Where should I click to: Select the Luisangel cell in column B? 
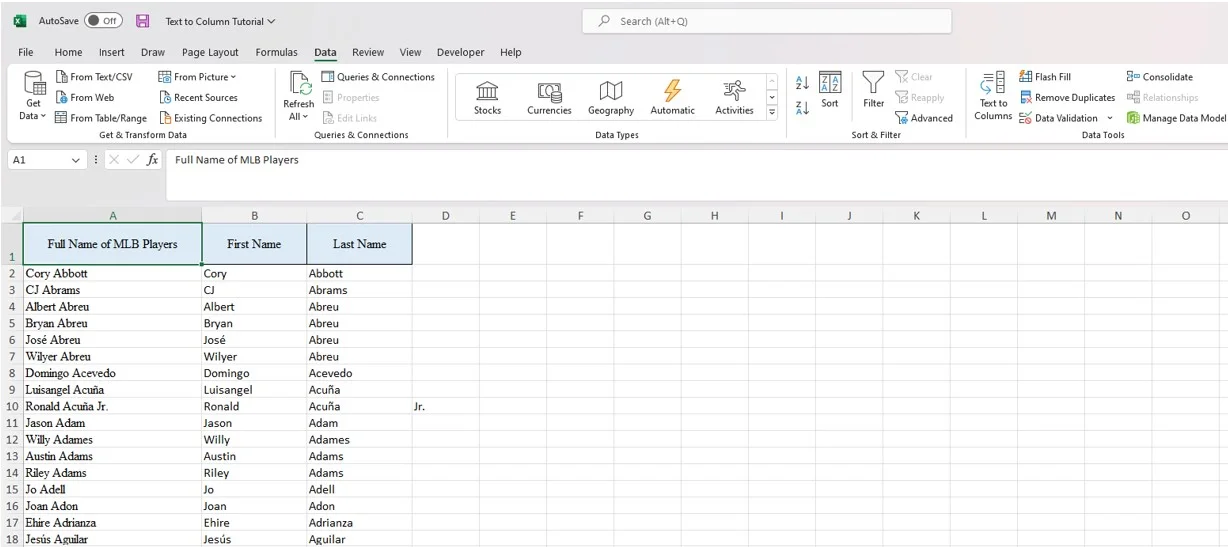(x=254, y=390)
